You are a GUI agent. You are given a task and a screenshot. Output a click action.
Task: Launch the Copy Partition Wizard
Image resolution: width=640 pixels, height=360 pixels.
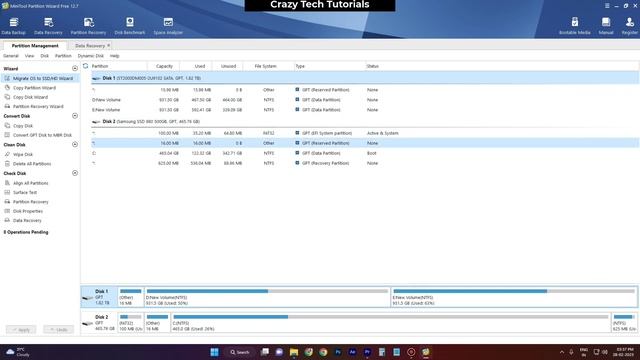(x=34, y=88)
